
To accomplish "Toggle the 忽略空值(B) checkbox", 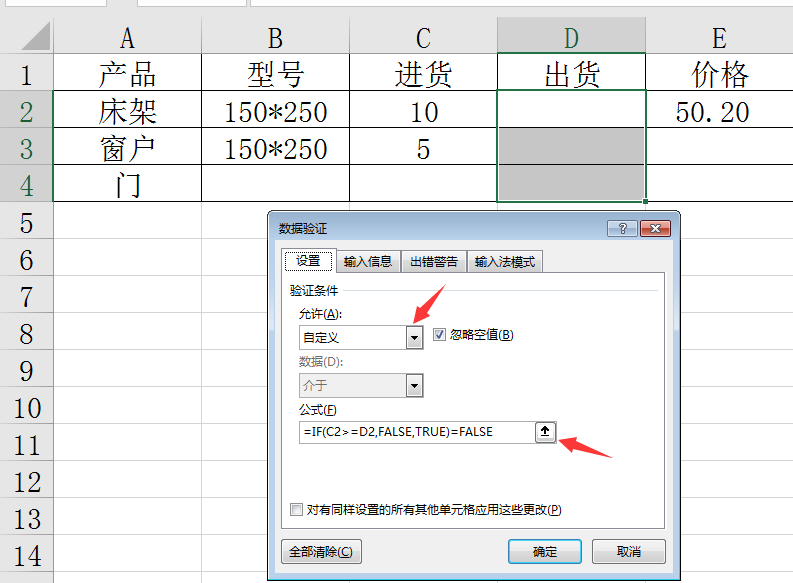I will click(x=439, y=334).
